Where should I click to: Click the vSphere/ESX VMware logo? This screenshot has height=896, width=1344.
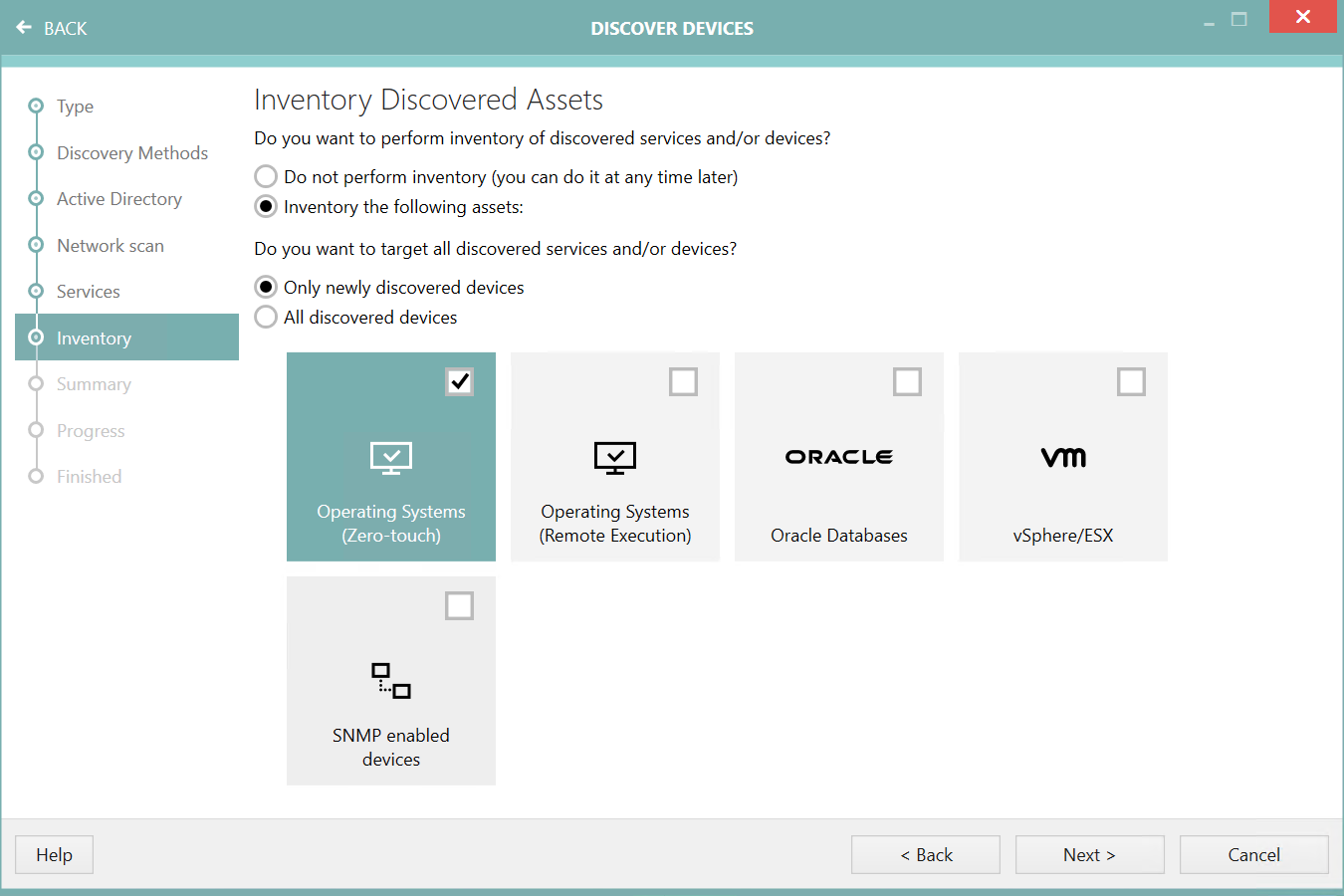point(1062,456)
